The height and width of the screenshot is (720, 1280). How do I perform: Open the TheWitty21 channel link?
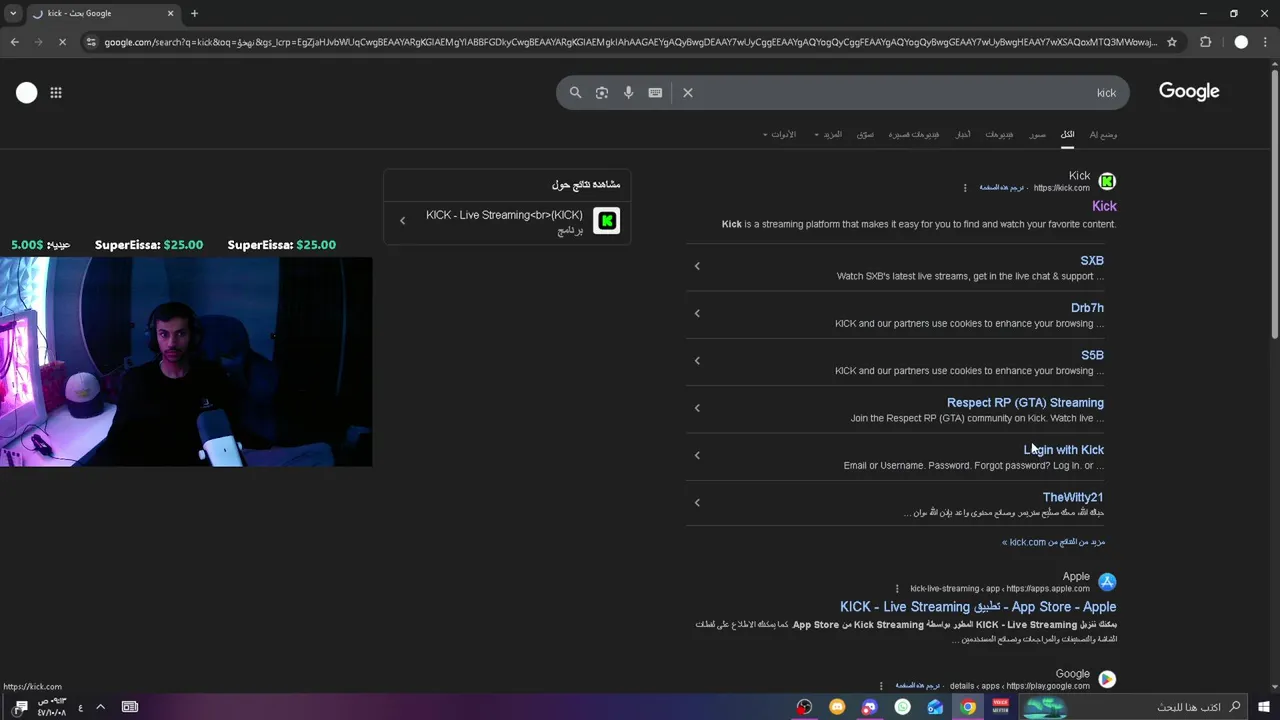tap(1073, 497)
